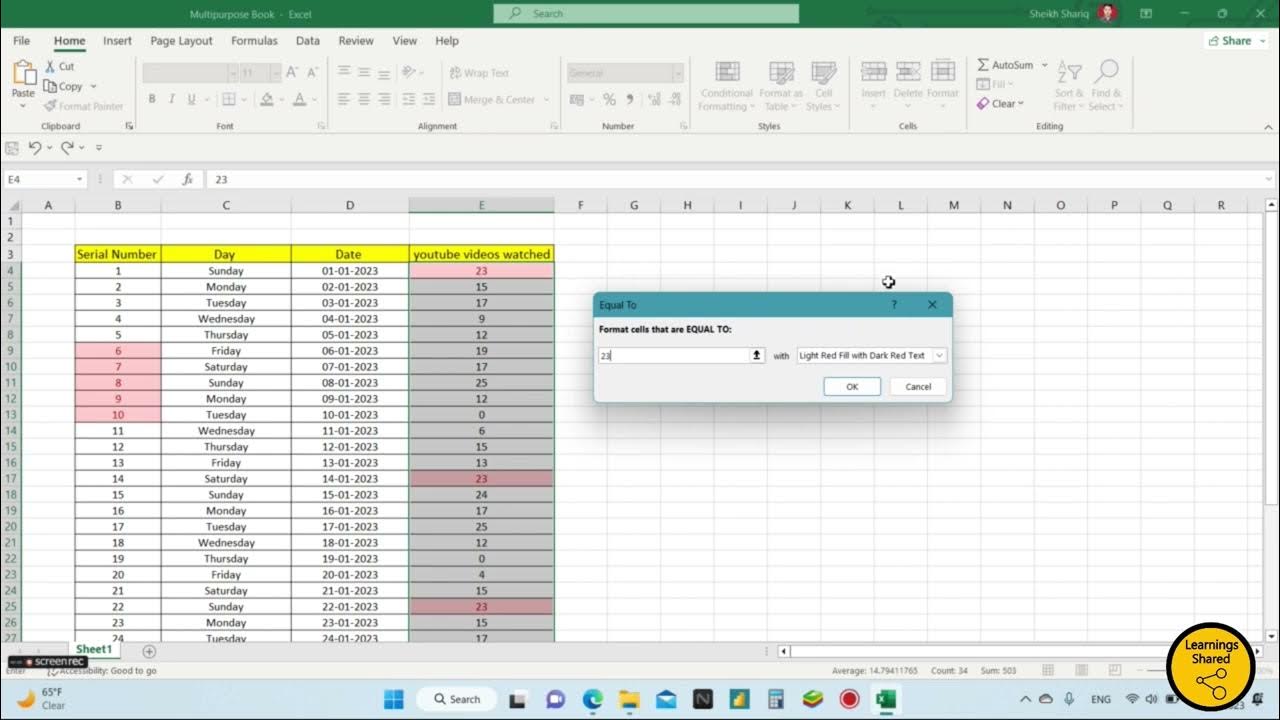Open the Name Box dropdown
Screen dimensions: 1280x720
click(x=80, y=179)
